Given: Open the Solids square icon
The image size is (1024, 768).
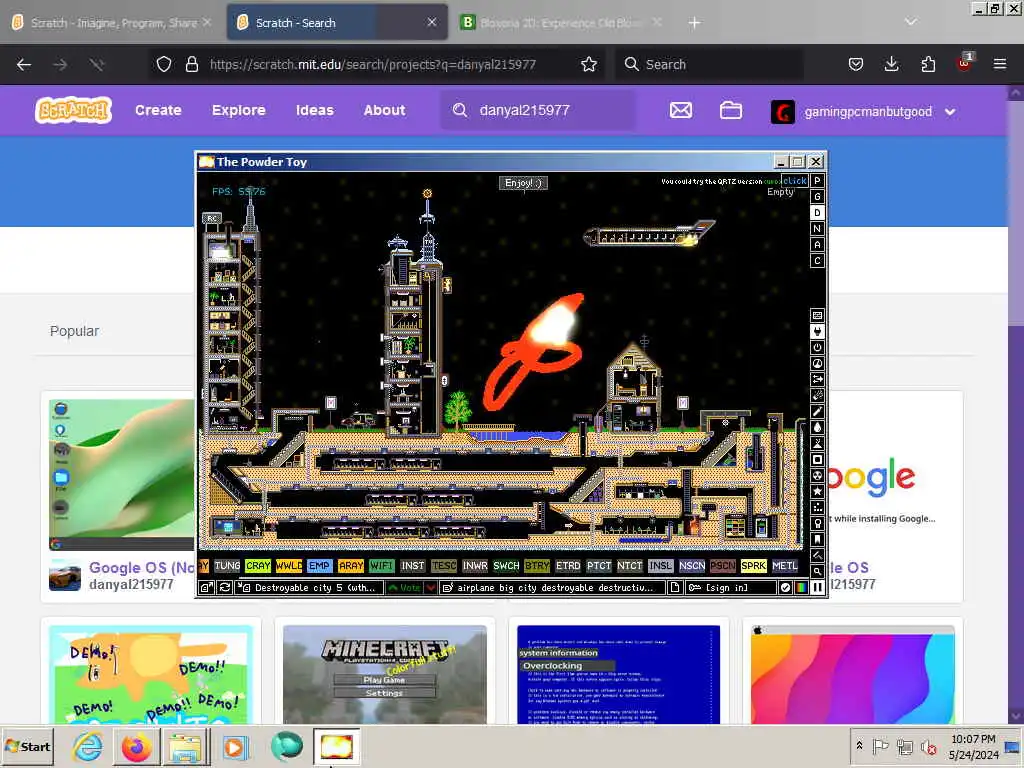Looking at the screenshot, I should click(x=817, y=460).
